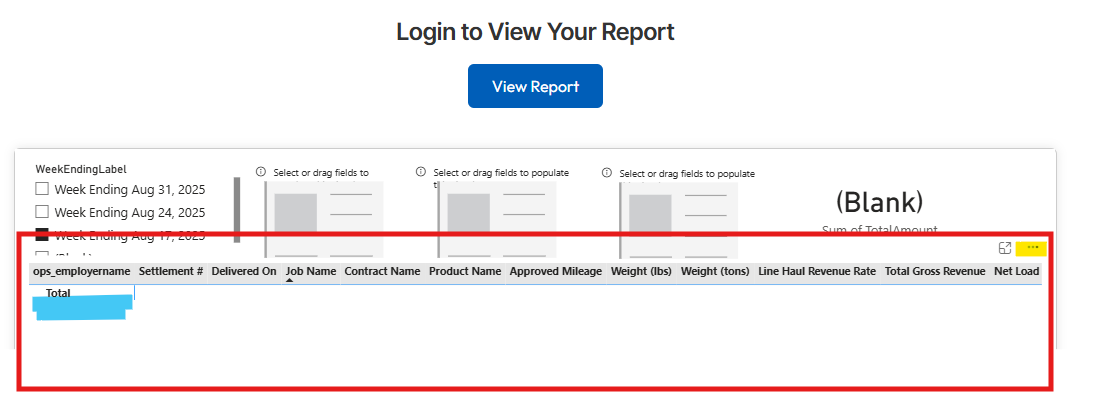Sort by Product Name column header

pos(465,271)
